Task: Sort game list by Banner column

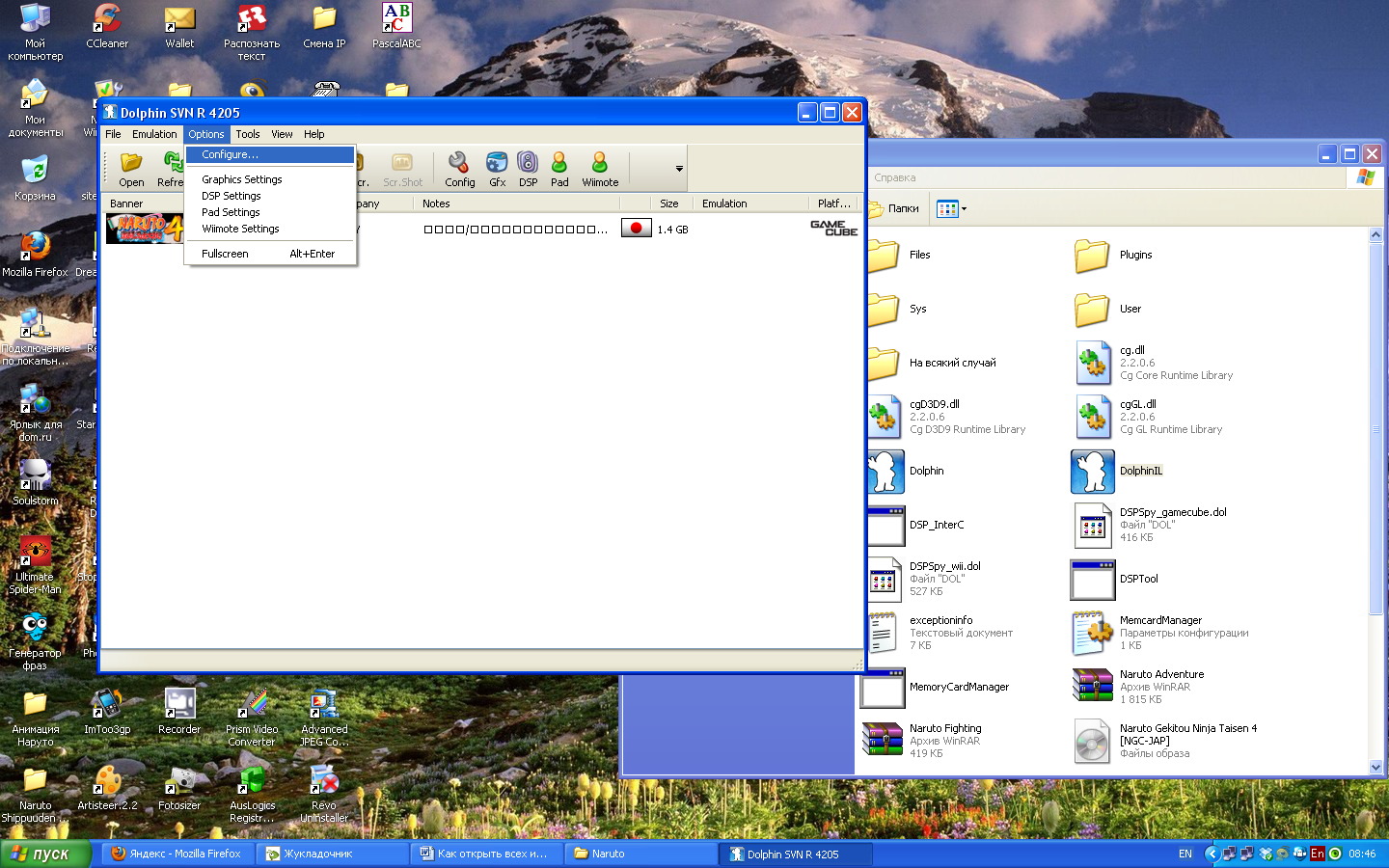Action: pyautogui.click(x=145, y=203)
